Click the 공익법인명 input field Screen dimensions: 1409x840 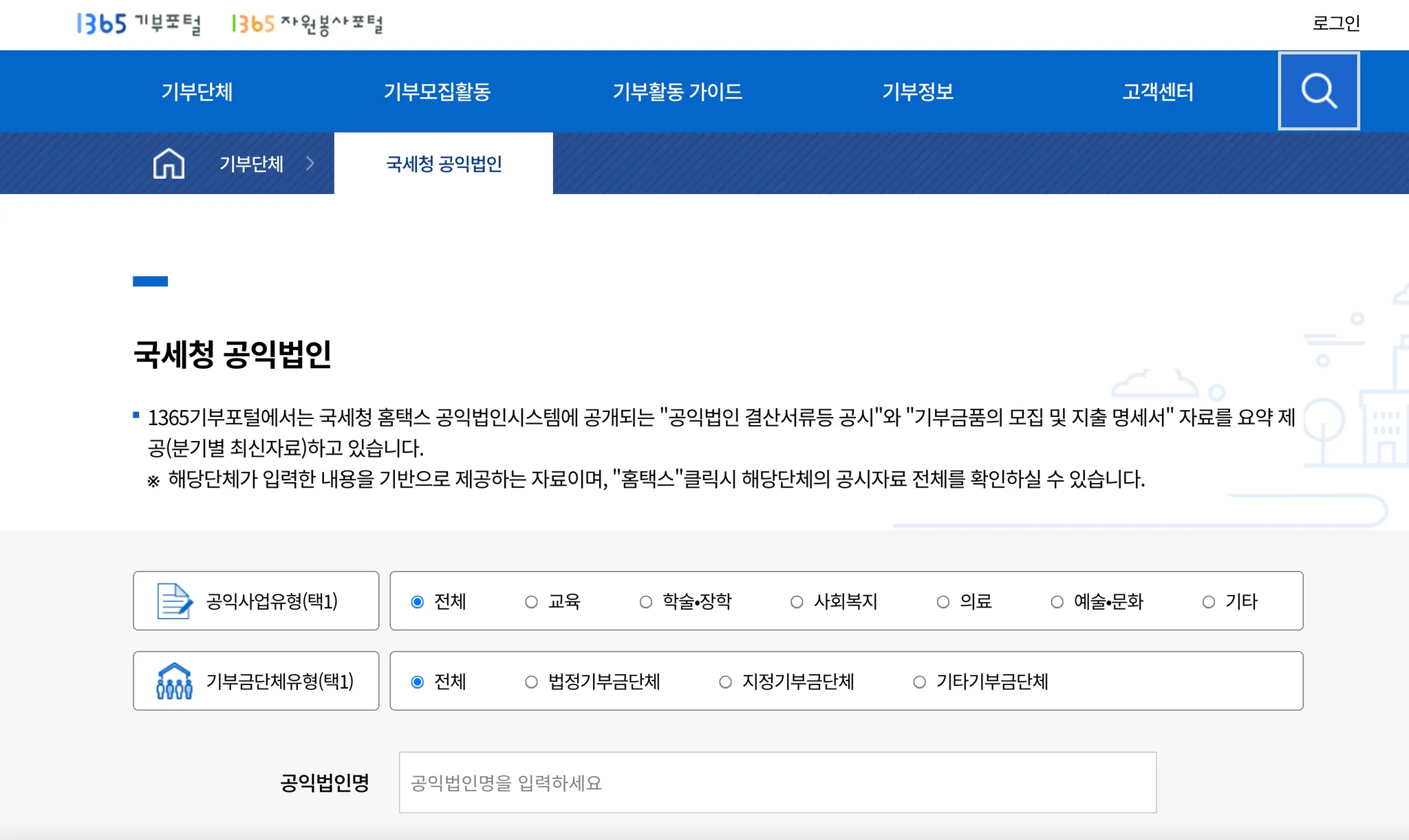click(x=777, y=782)
